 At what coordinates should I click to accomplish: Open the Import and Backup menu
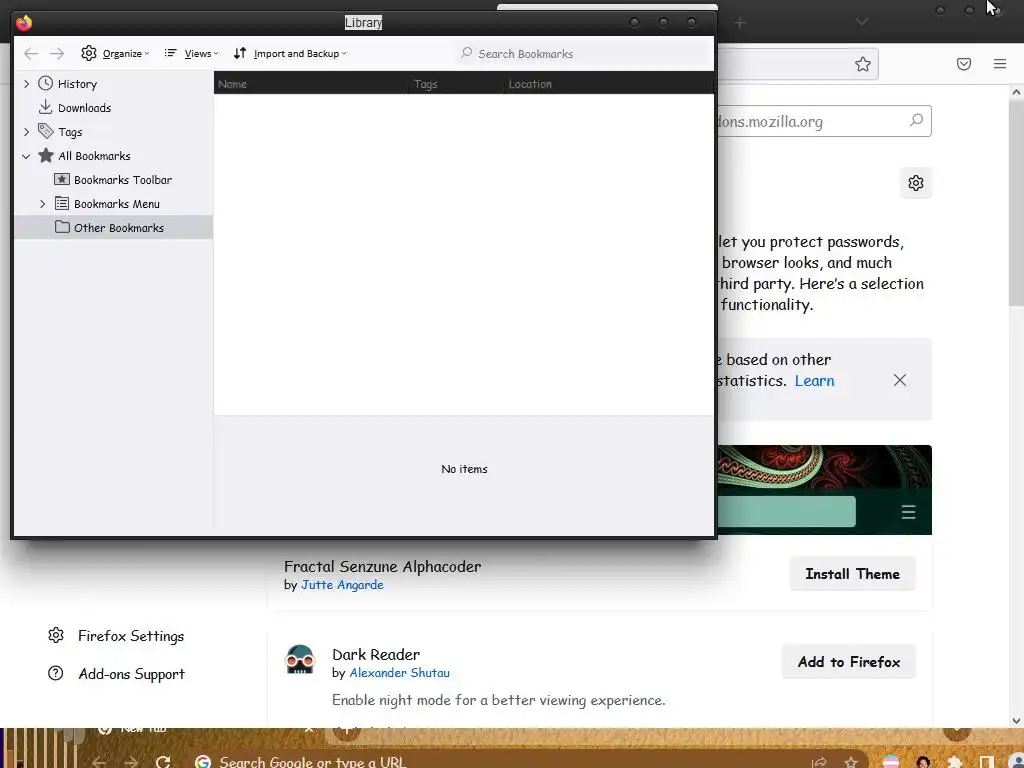290,54
